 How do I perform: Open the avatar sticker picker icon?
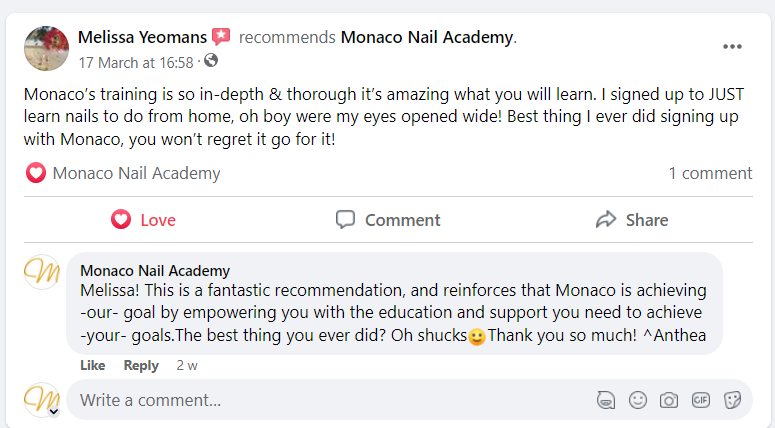coord(605,400)
